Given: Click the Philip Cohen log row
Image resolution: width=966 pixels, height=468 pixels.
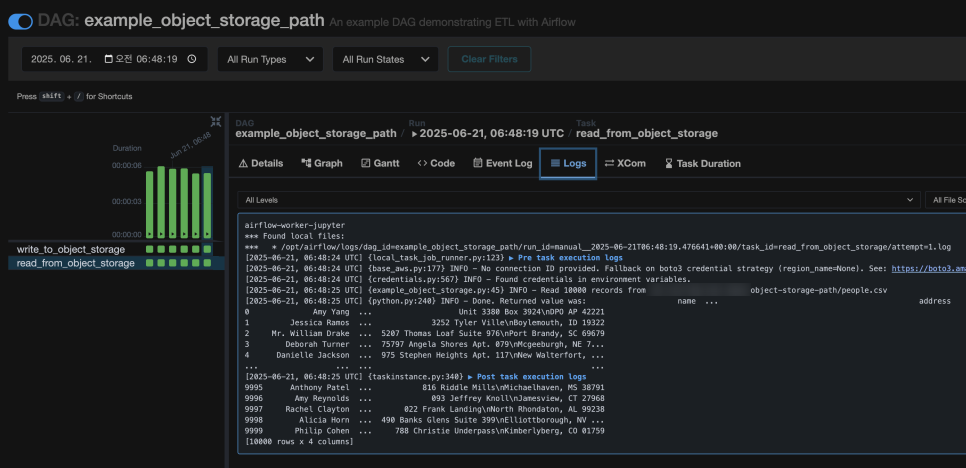Looking at the screenshot, I should coord(424,431).
